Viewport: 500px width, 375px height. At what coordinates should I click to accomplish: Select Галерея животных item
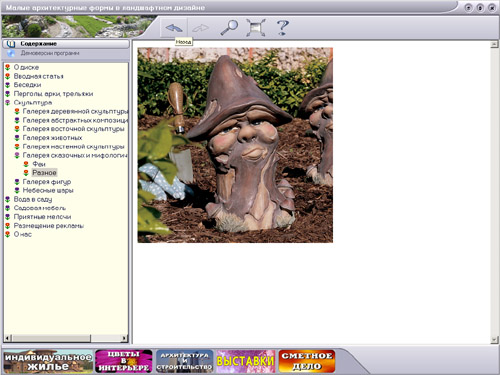(52, 138)
